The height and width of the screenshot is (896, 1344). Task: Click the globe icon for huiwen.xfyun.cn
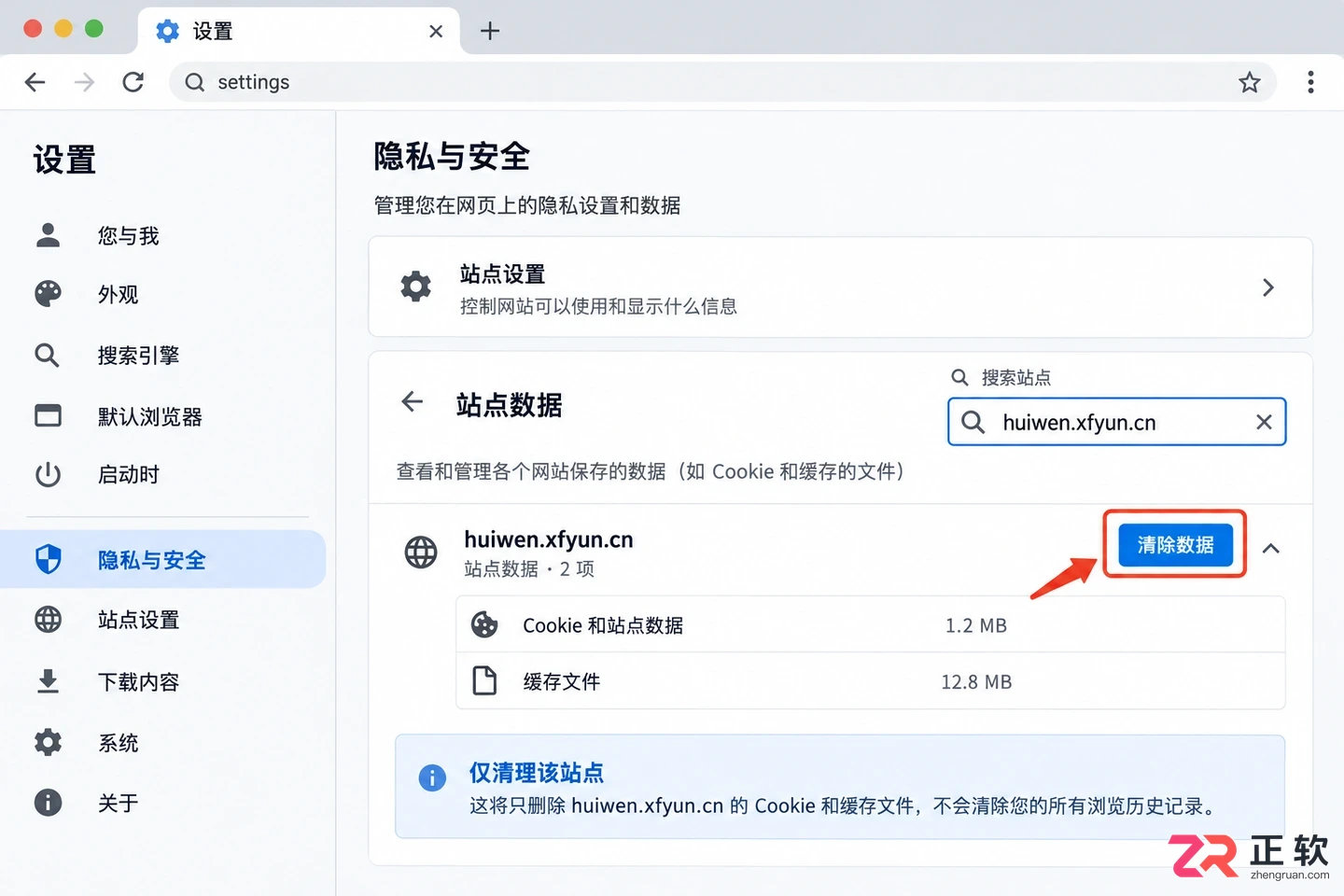click(421, 552)
